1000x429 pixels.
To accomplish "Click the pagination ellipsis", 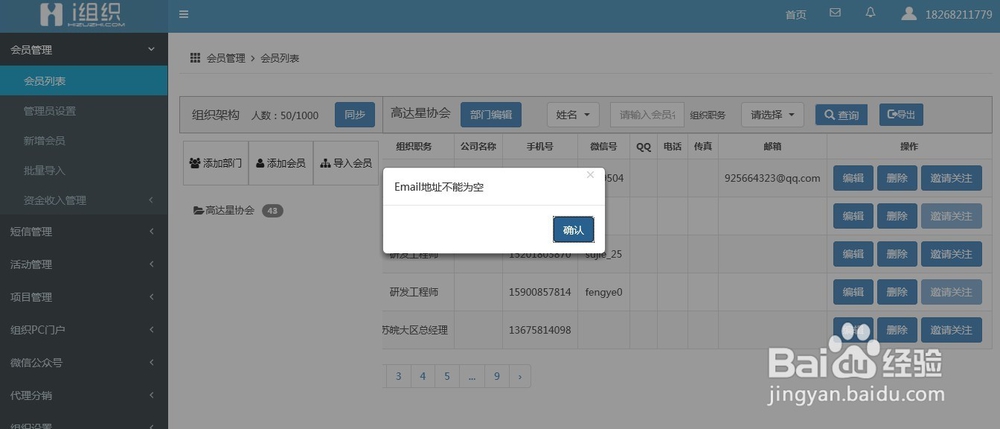I will pyautogui.click(x=472, y=376).
